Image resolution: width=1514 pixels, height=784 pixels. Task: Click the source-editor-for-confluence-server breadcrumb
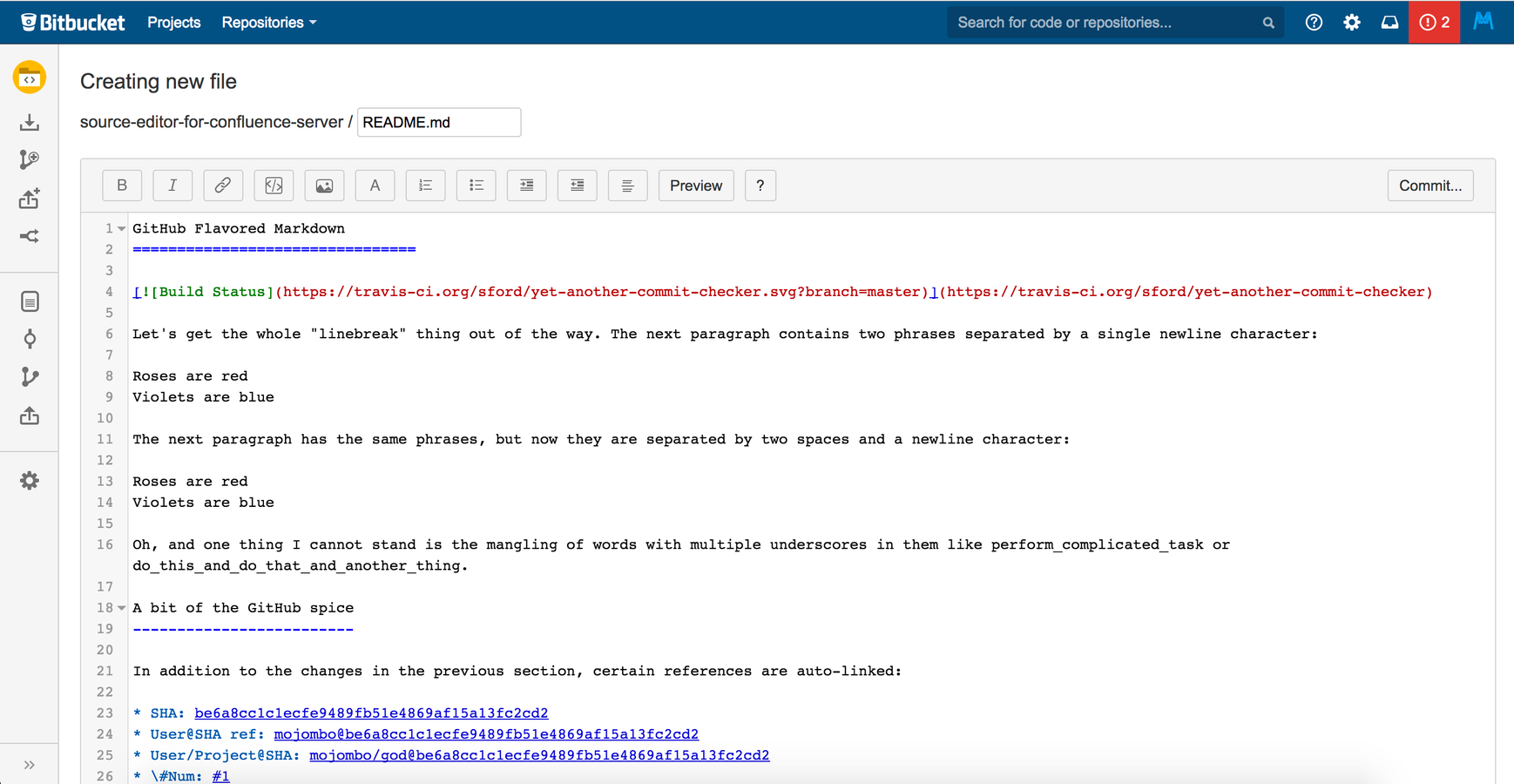point(212,123)
